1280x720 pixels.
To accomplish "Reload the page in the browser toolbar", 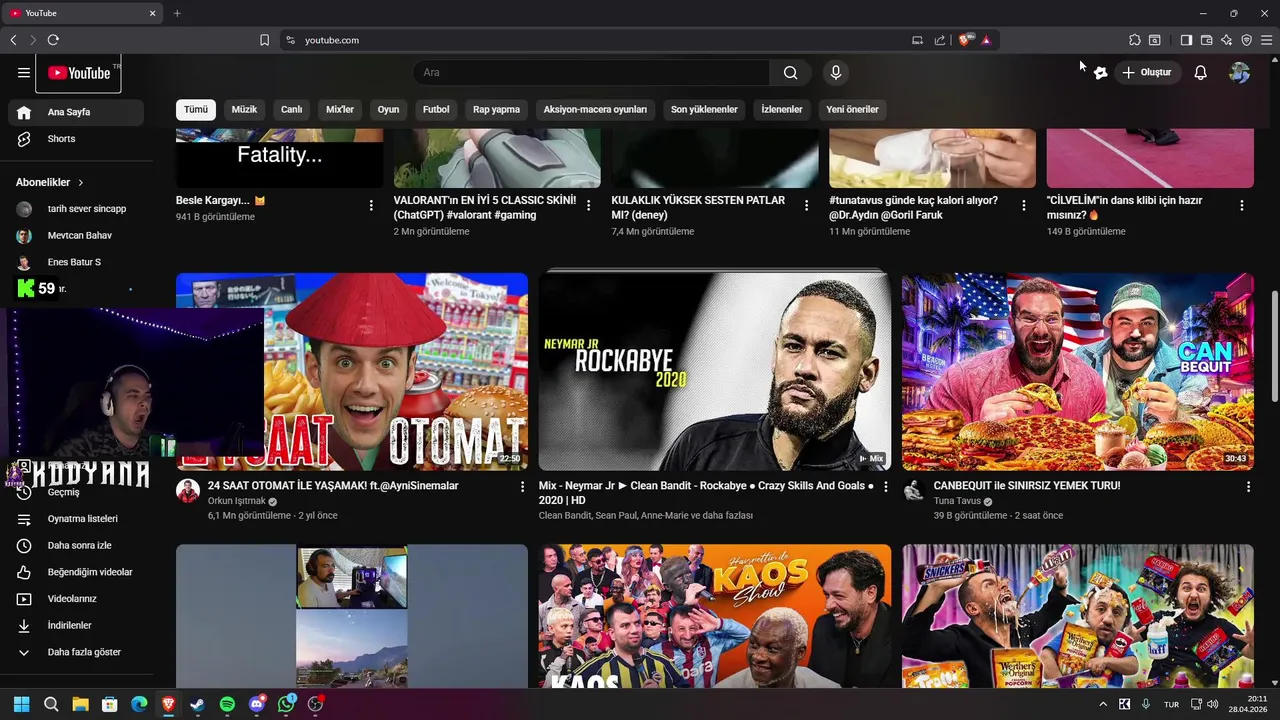I will (53, 40).
